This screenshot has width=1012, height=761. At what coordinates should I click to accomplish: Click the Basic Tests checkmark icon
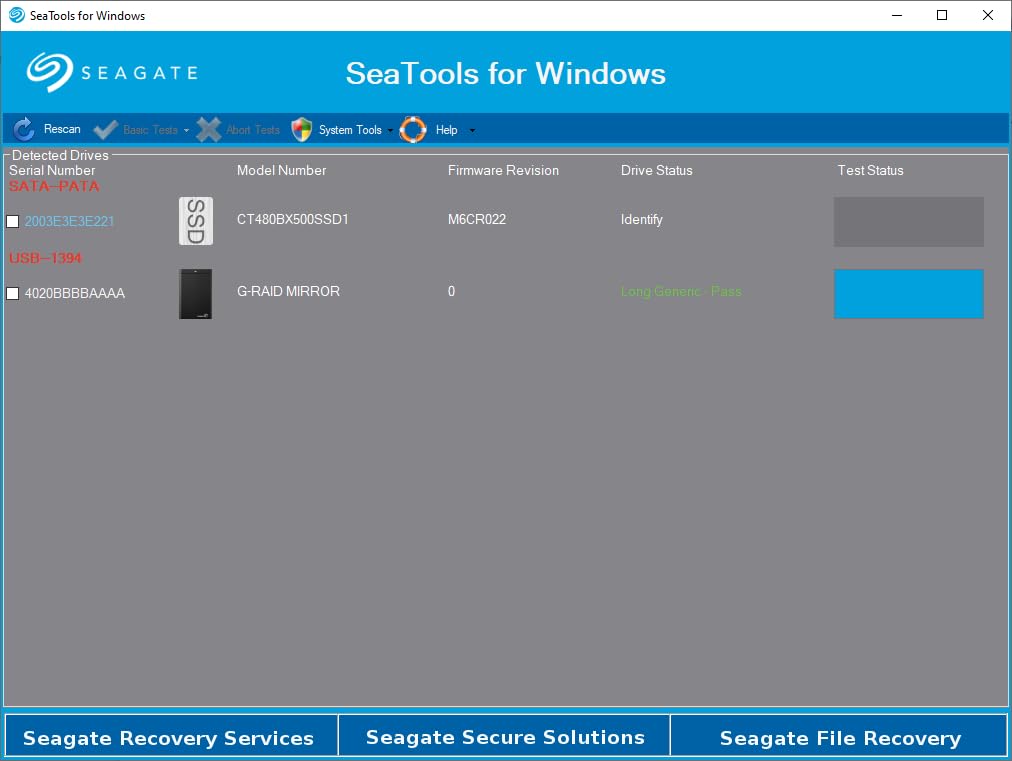point(105,130)
